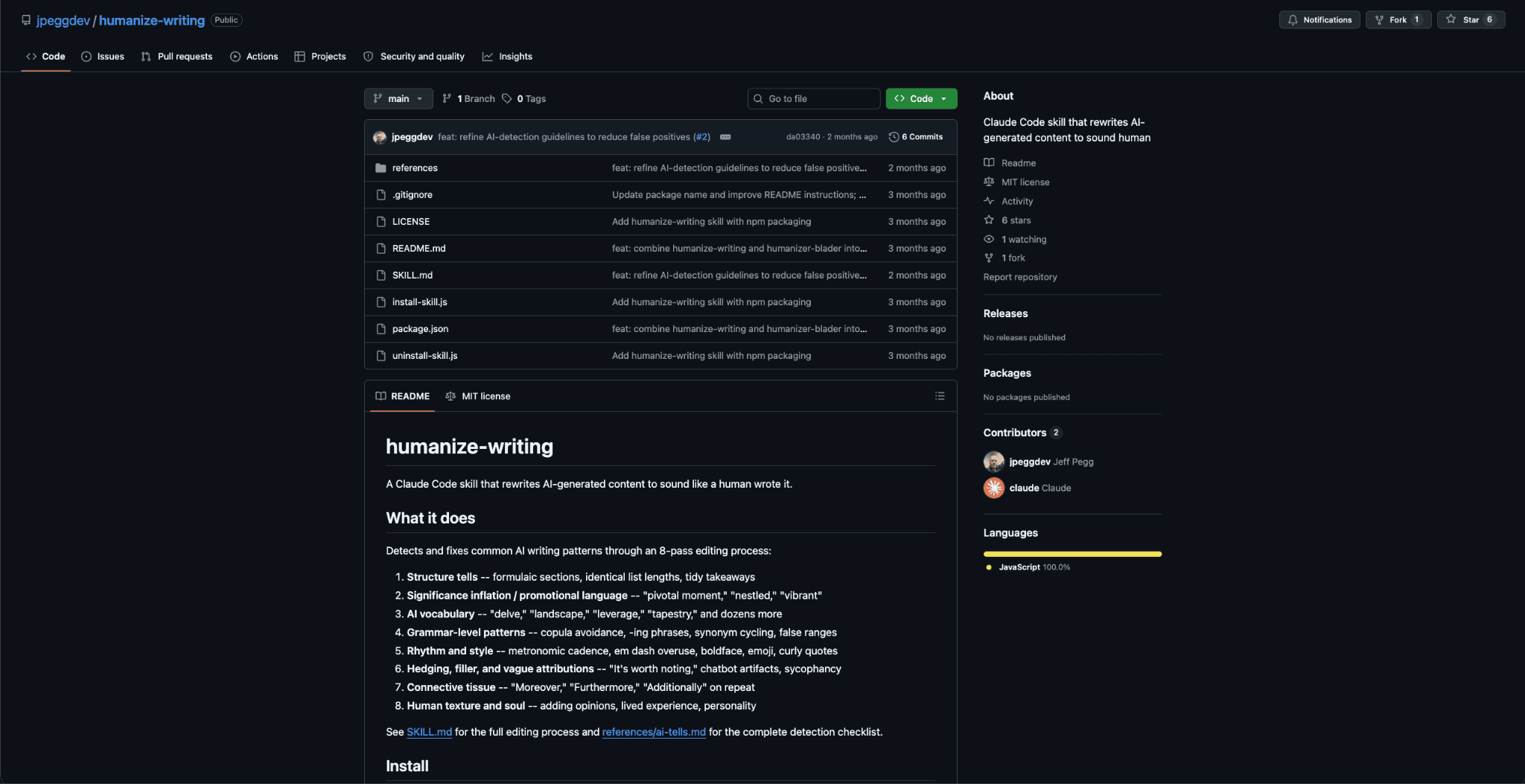Click the JavaScript yellow language bar
The image size is (1525, 784).
1072,554
